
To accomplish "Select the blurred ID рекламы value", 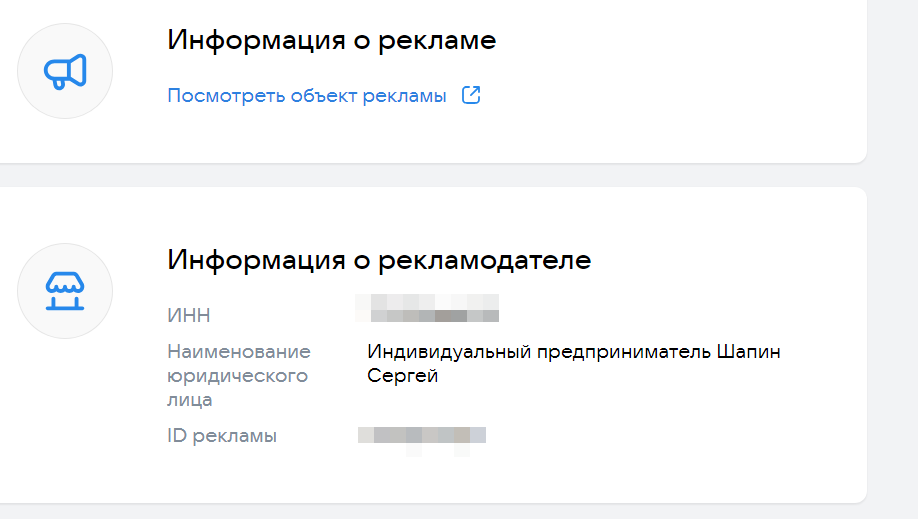I will pyautogui.click(x=422, y=436).
